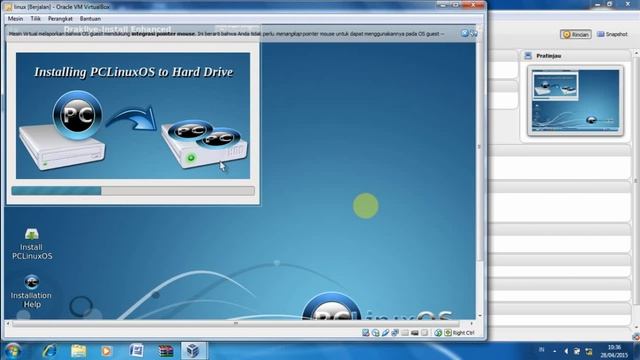This screenshot has width=640, height=360.
Task: Open the Windows Start menu
Action: click(x=13, y=351)
